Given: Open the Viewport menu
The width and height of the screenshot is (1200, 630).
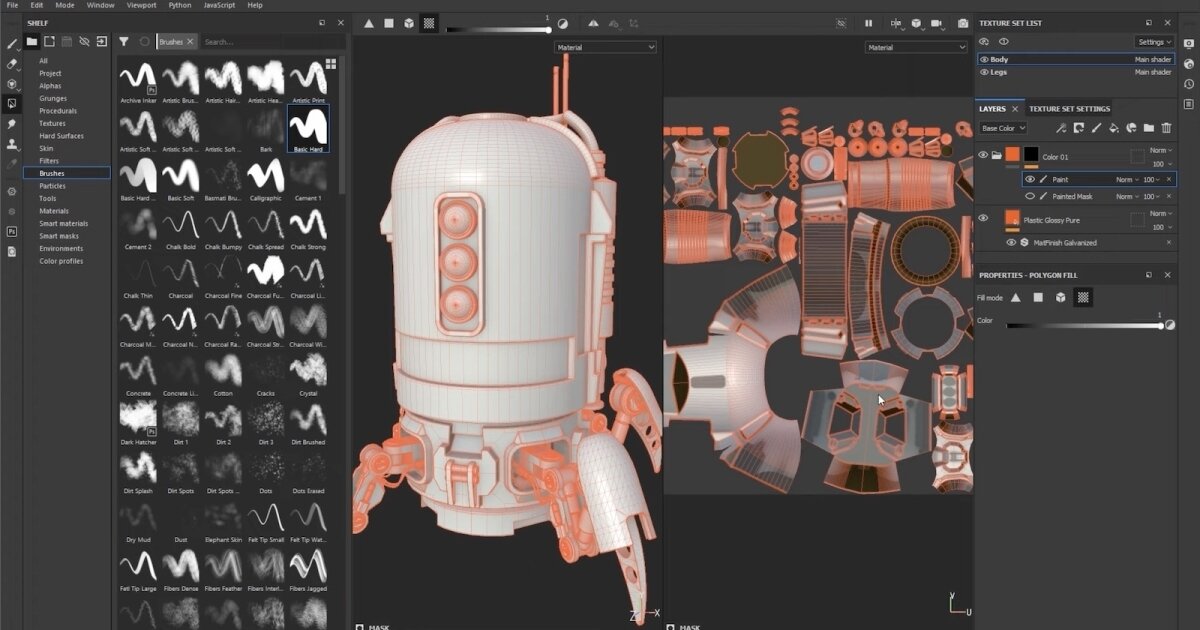Looking at the screenshot, I should (x=141, y=5).
